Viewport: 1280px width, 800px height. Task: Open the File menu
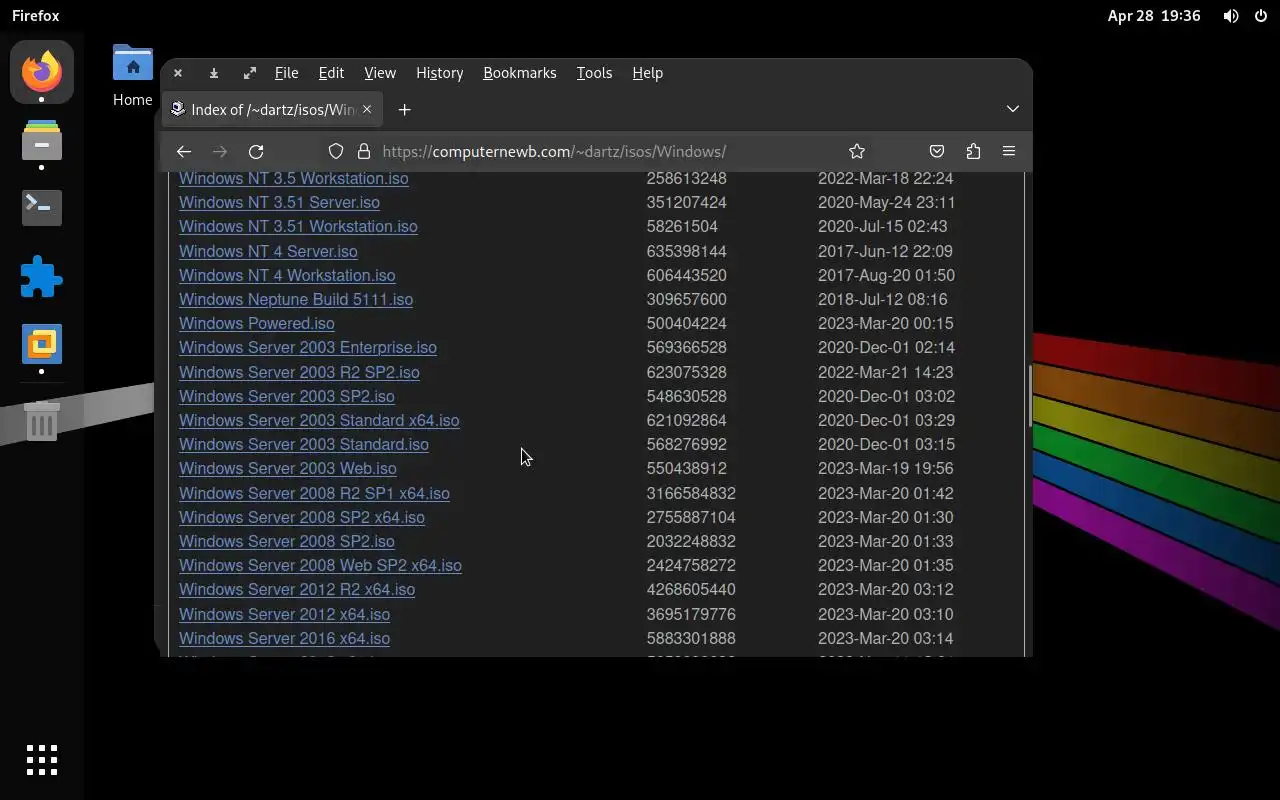coord(286,73)
